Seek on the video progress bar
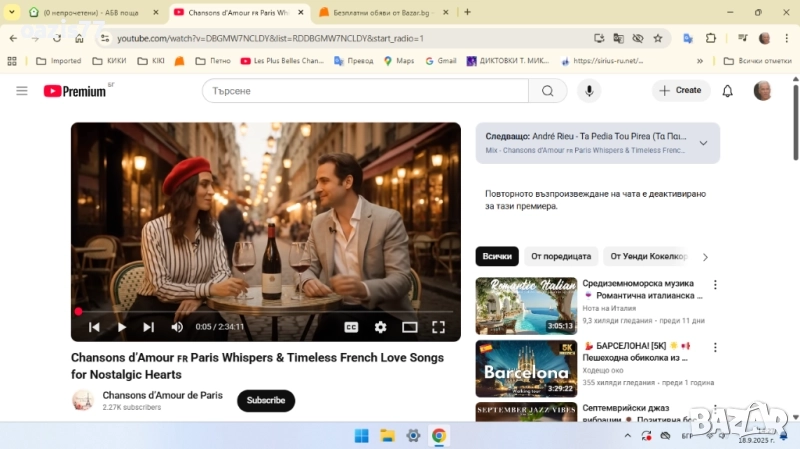This screenshot has height=449, width=800. 265,311
